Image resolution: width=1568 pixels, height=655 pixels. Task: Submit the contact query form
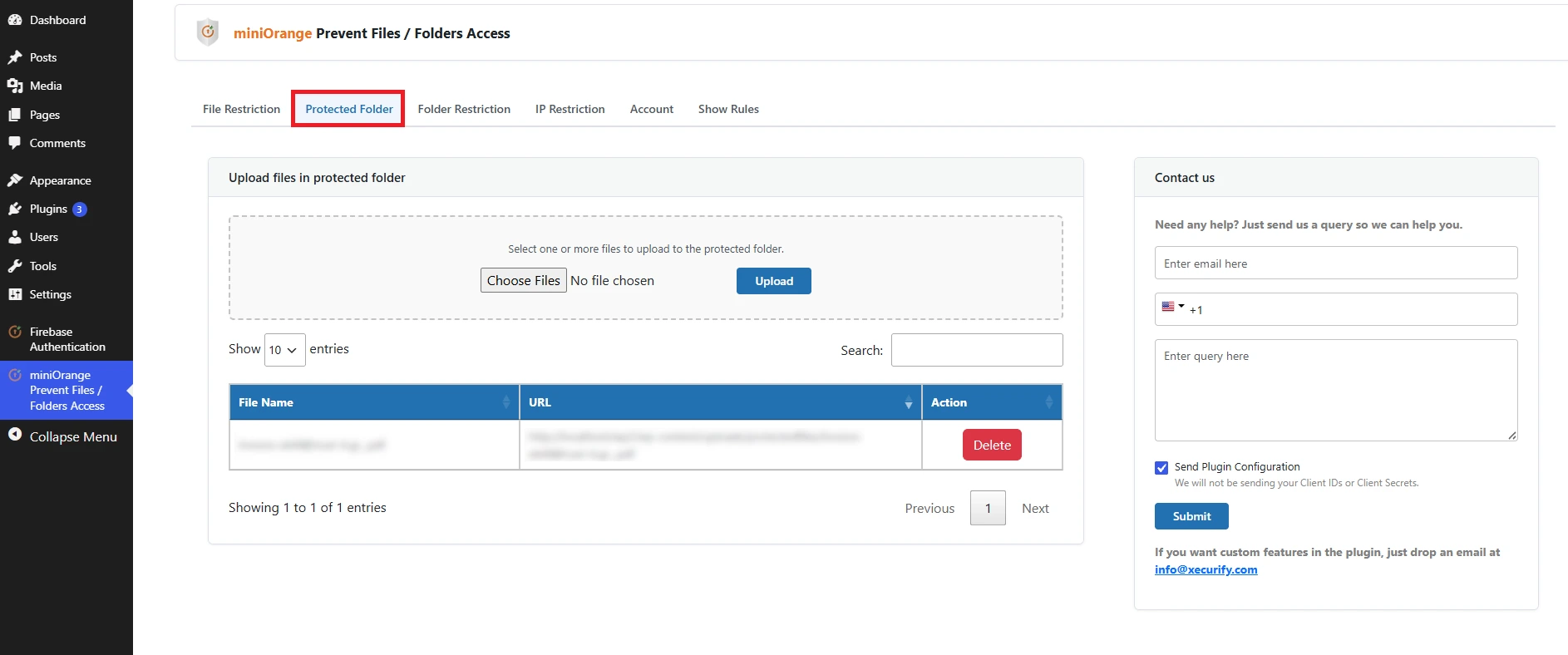(1191, 516)
